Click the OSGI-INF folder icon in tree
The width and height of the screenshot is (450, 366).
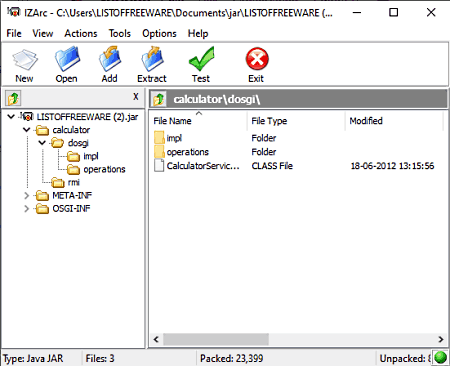(42, 209)
